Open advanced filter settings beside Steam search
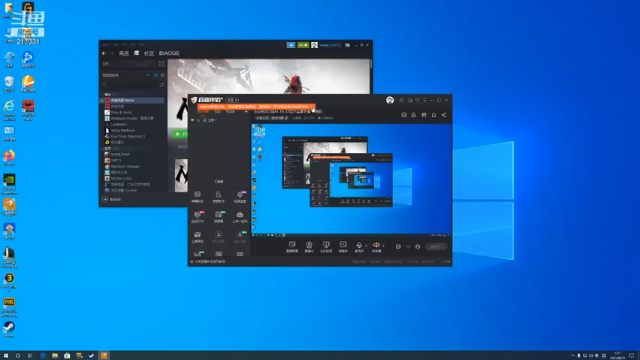Image resolution: width=640 pixels, height=360 pixels. [162, 84]
